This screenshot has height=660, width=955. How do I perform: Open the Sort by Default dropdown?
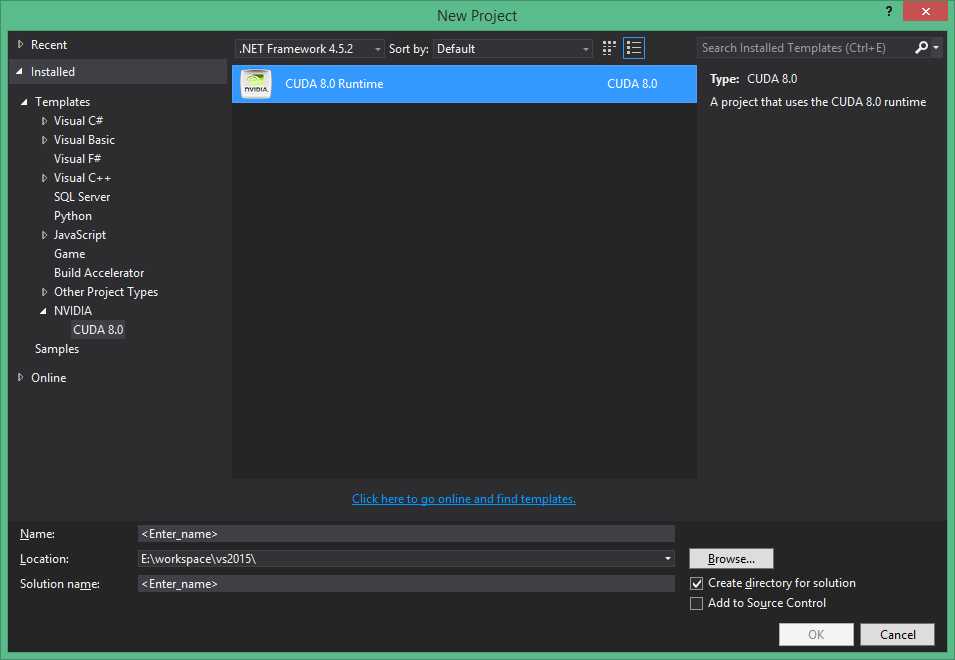click(512, 49)
